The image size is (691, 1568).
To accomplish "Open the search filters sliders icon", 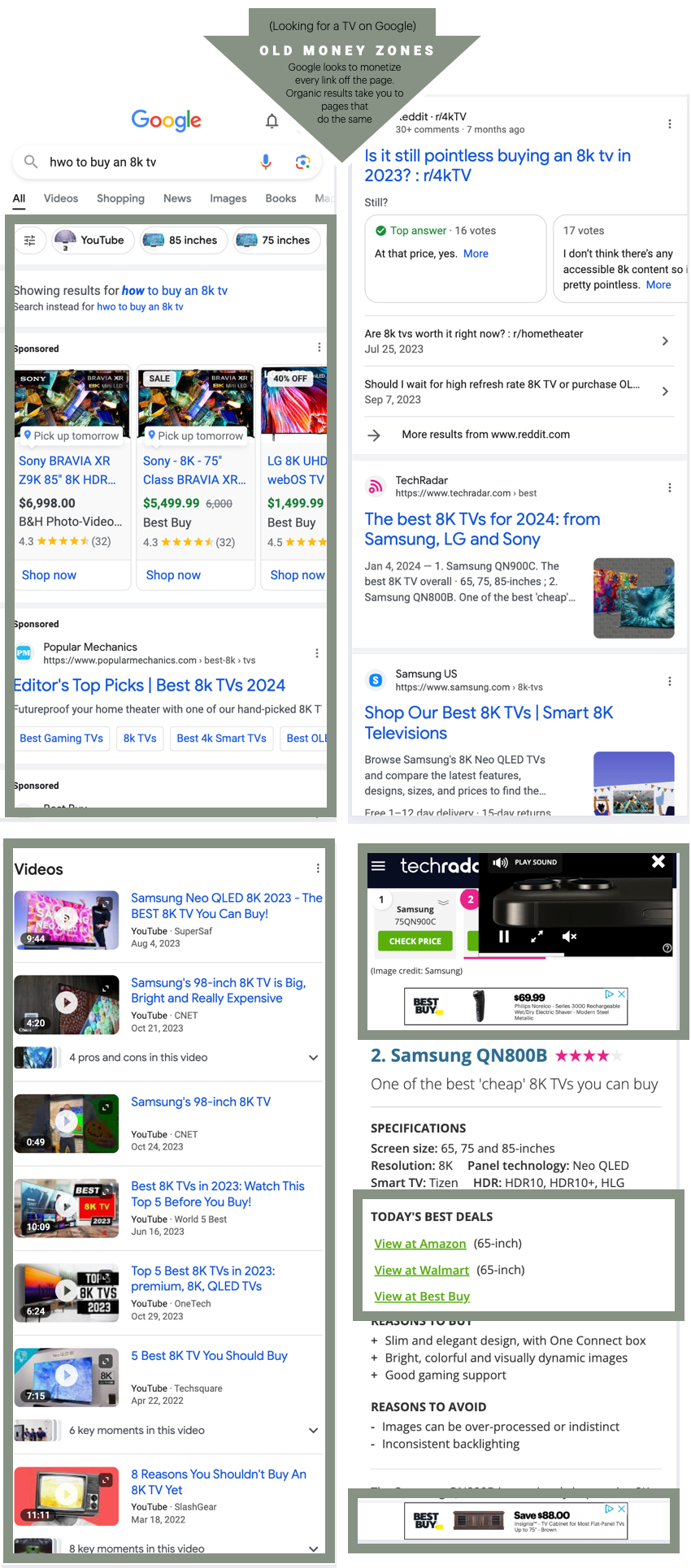I will pyautogui.click(x=30, y=240).
